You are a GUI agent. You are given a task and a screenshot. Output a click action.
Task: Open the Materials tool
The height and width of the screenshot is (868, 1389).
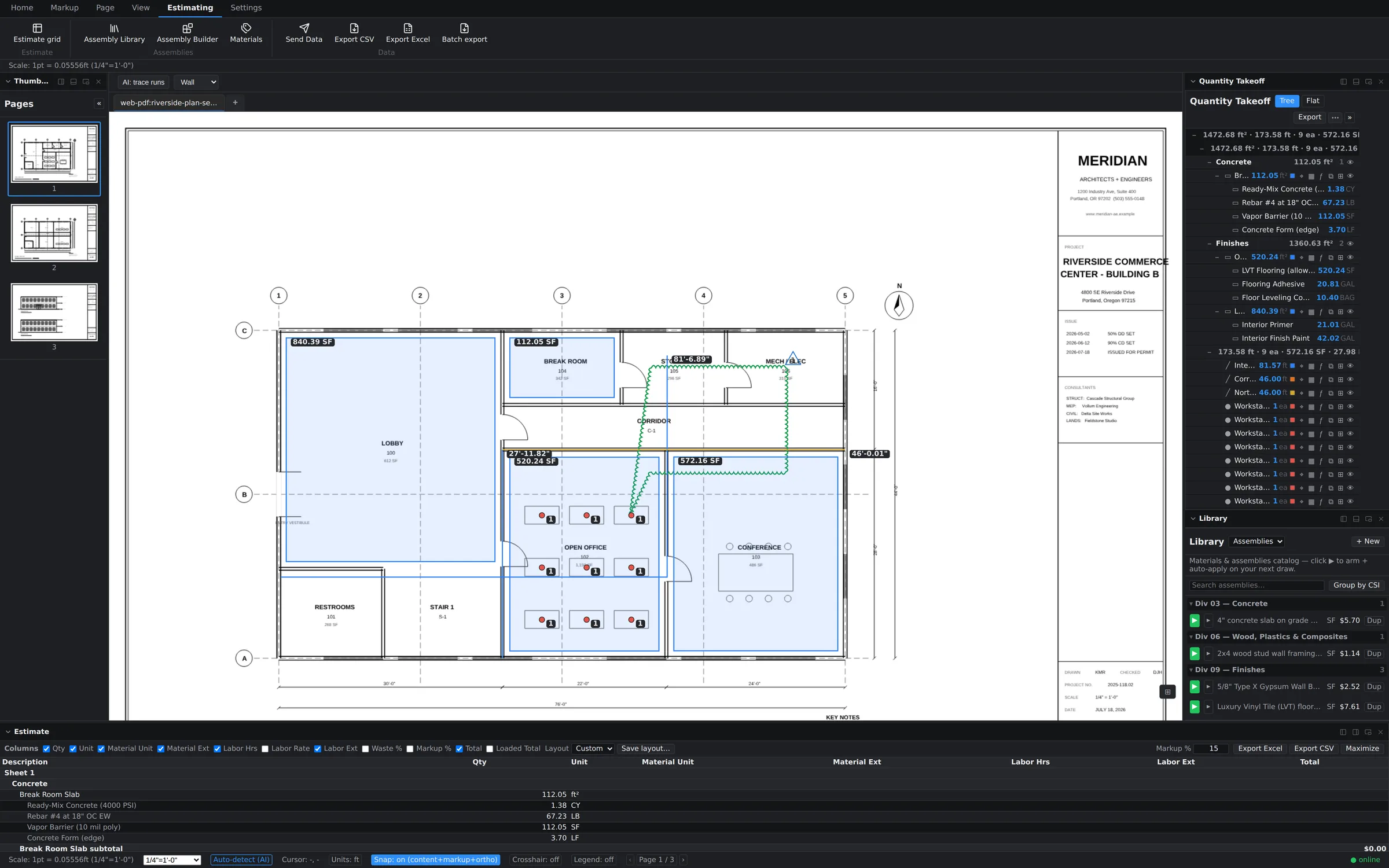246,33
